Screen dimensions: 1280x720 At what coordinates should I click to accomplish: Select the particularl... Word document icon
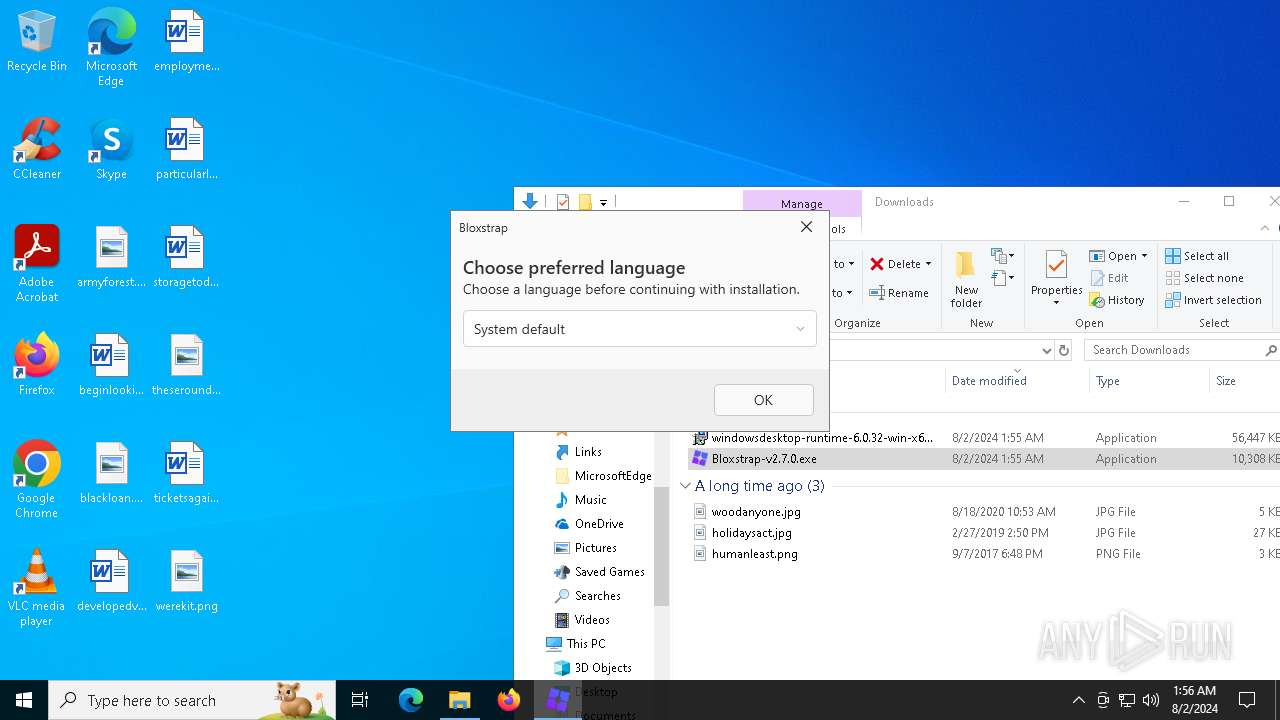point(186,150)
